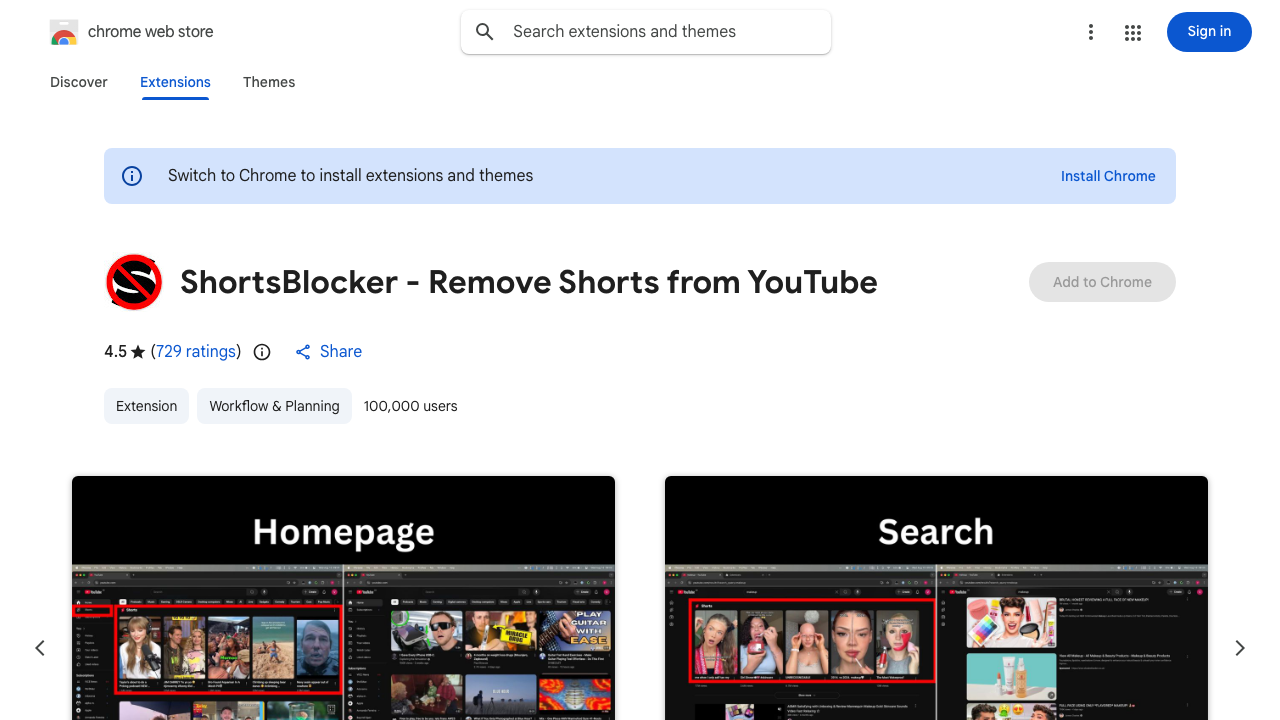Click the Share icon
The width and height of the screenshot is (1280, 720).
303,352
